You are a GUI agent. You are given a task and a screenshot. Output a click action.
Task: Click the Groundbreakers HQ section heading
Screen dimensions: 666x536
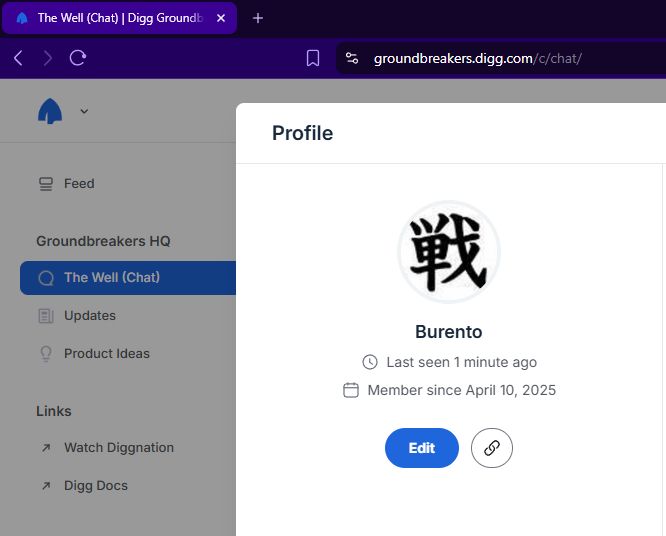103,241
